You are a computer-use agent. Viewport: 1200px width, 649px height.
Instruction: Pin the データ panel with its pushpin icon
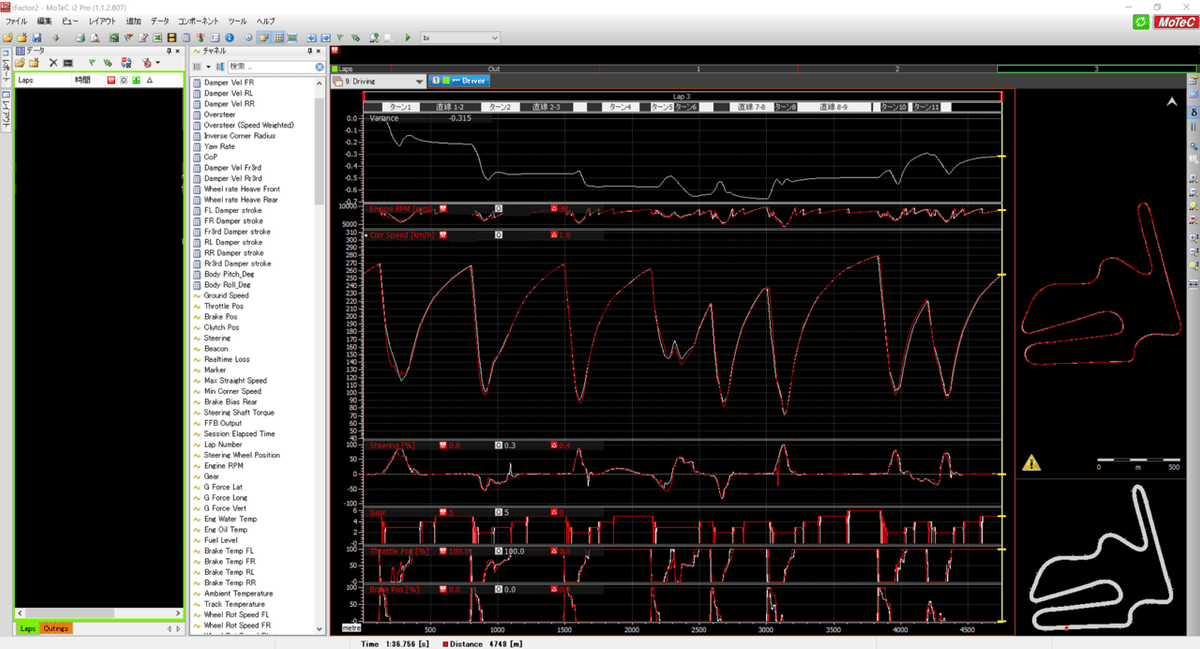click(x=169, y=51)
